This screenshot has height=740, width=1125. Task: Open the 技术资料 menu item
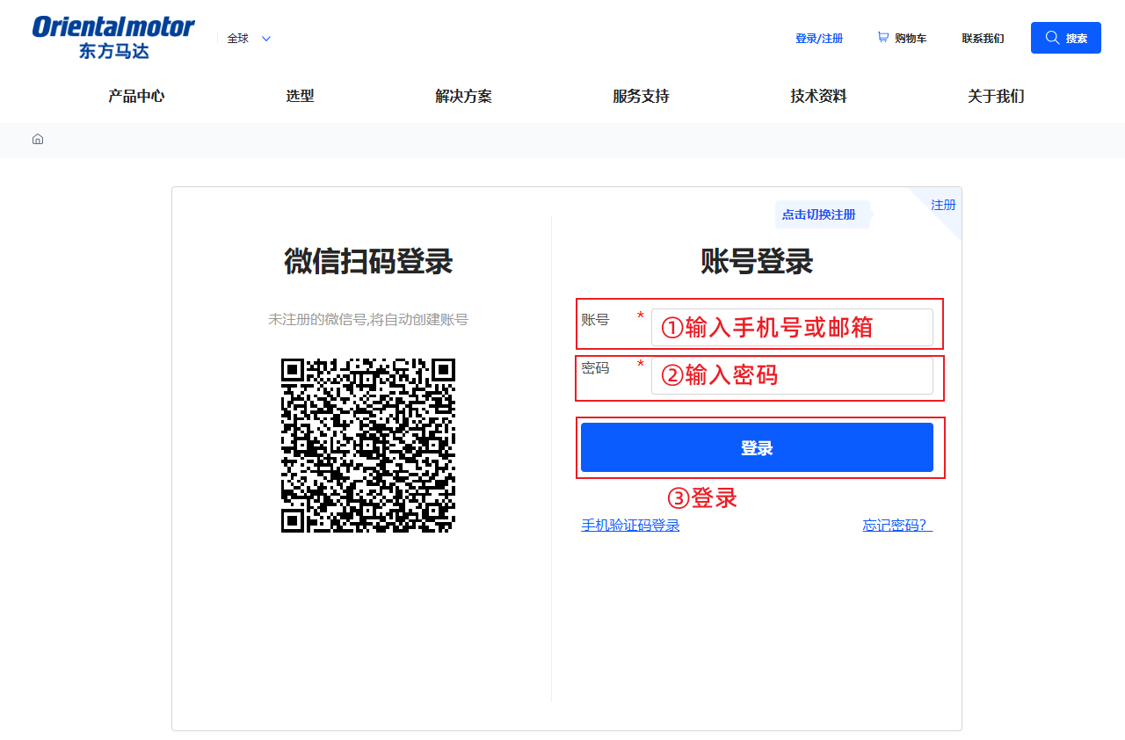click(x=817, y=95)
